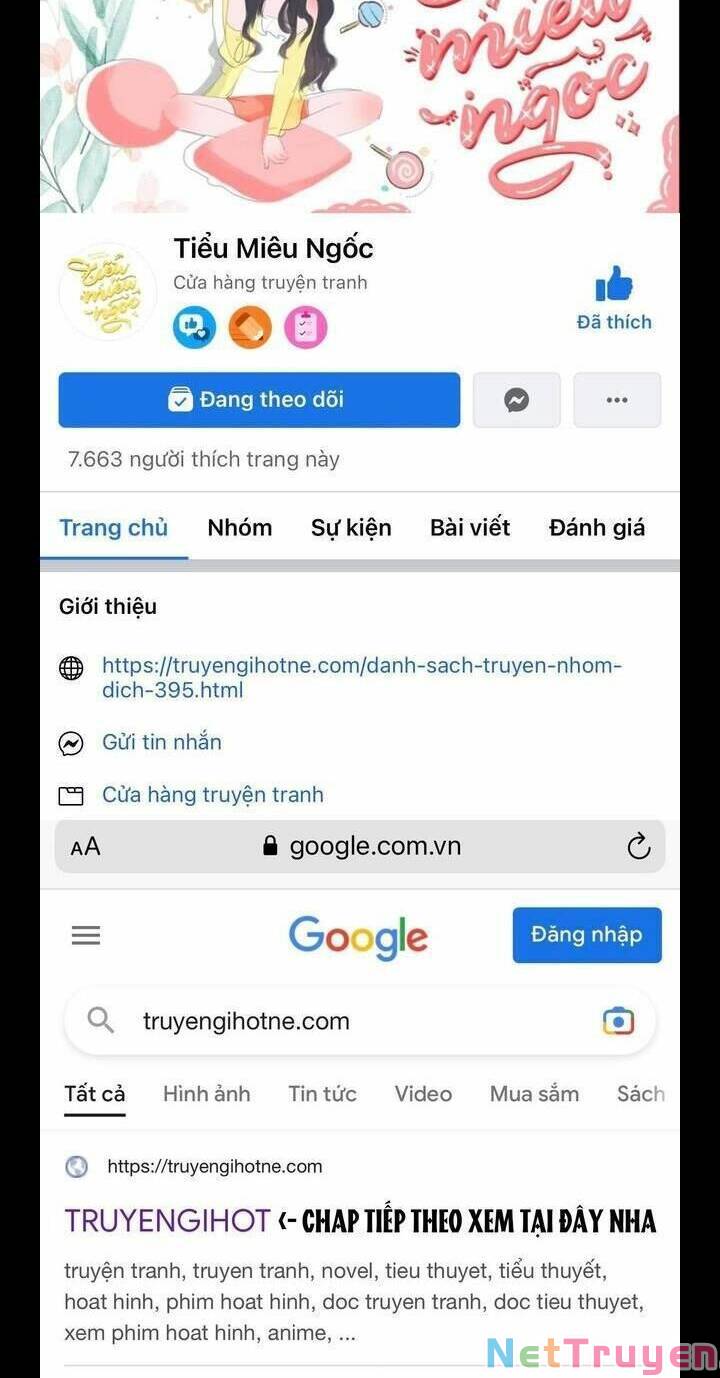Image resolution: width=720 pixels, height=1378 pixels.
Task: Click the Đăng nhập button
Action: 587,935
